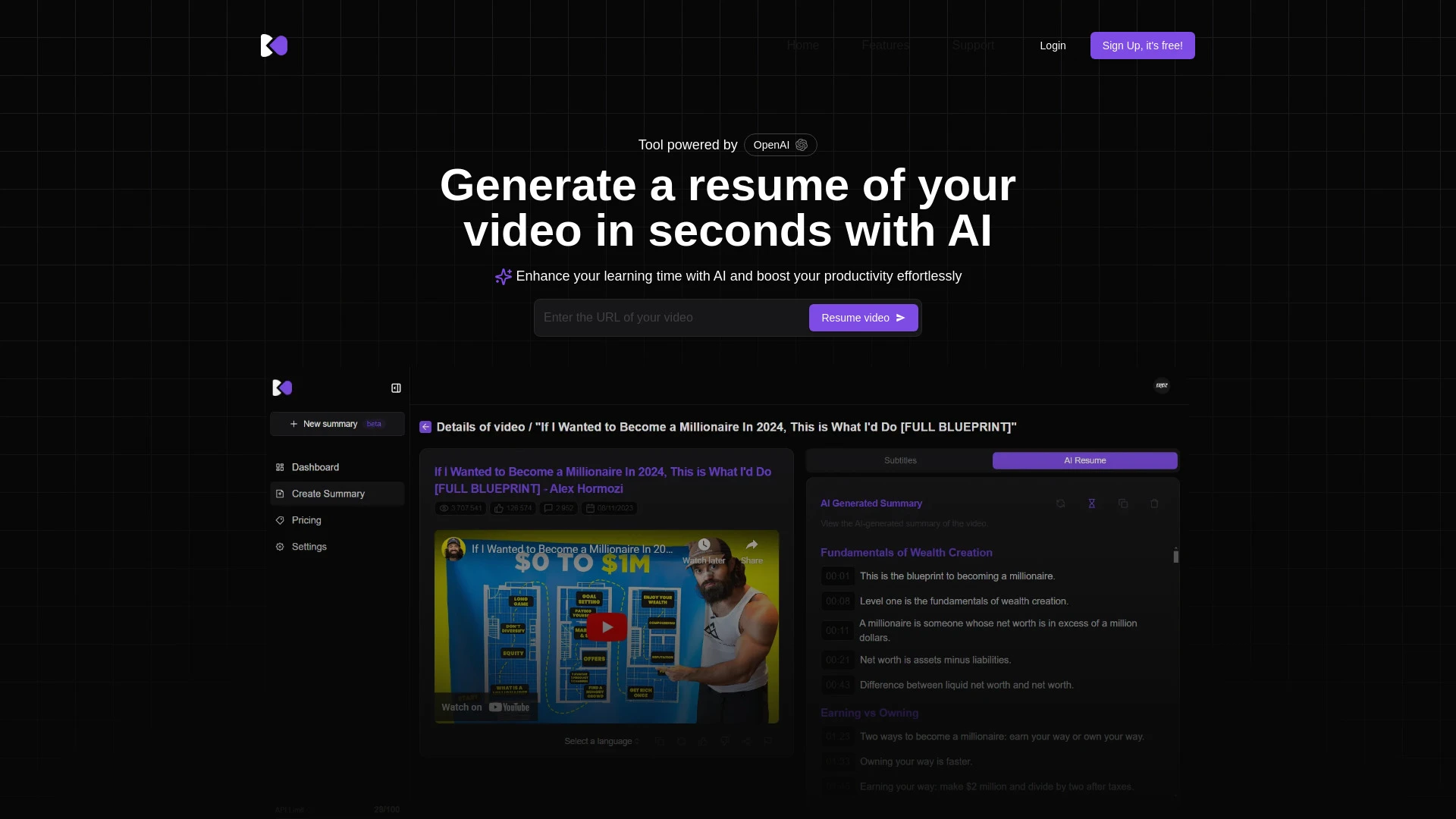Delete the summary with the trash icon

coord(1153,503)
